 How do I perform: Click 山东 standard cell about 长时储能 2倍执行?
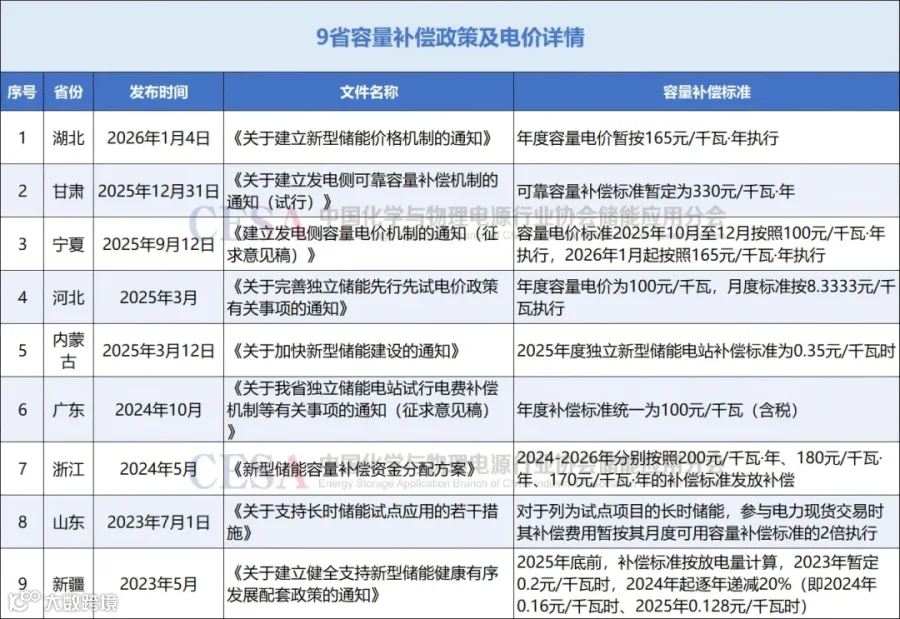(x=707, y=522)
